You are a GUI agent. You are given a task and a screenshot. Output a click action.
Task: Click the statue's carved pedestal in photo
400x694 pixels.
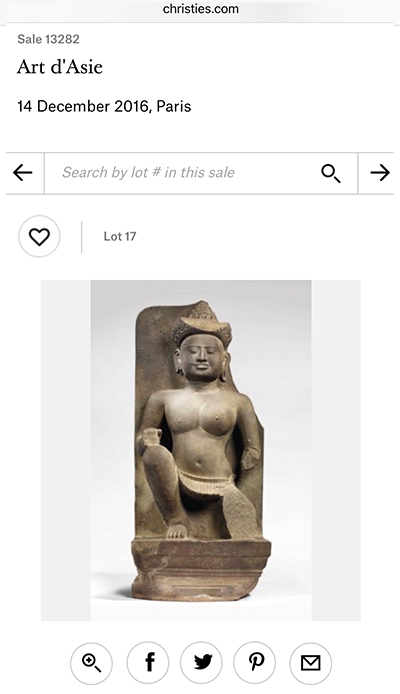click(201, 569)
